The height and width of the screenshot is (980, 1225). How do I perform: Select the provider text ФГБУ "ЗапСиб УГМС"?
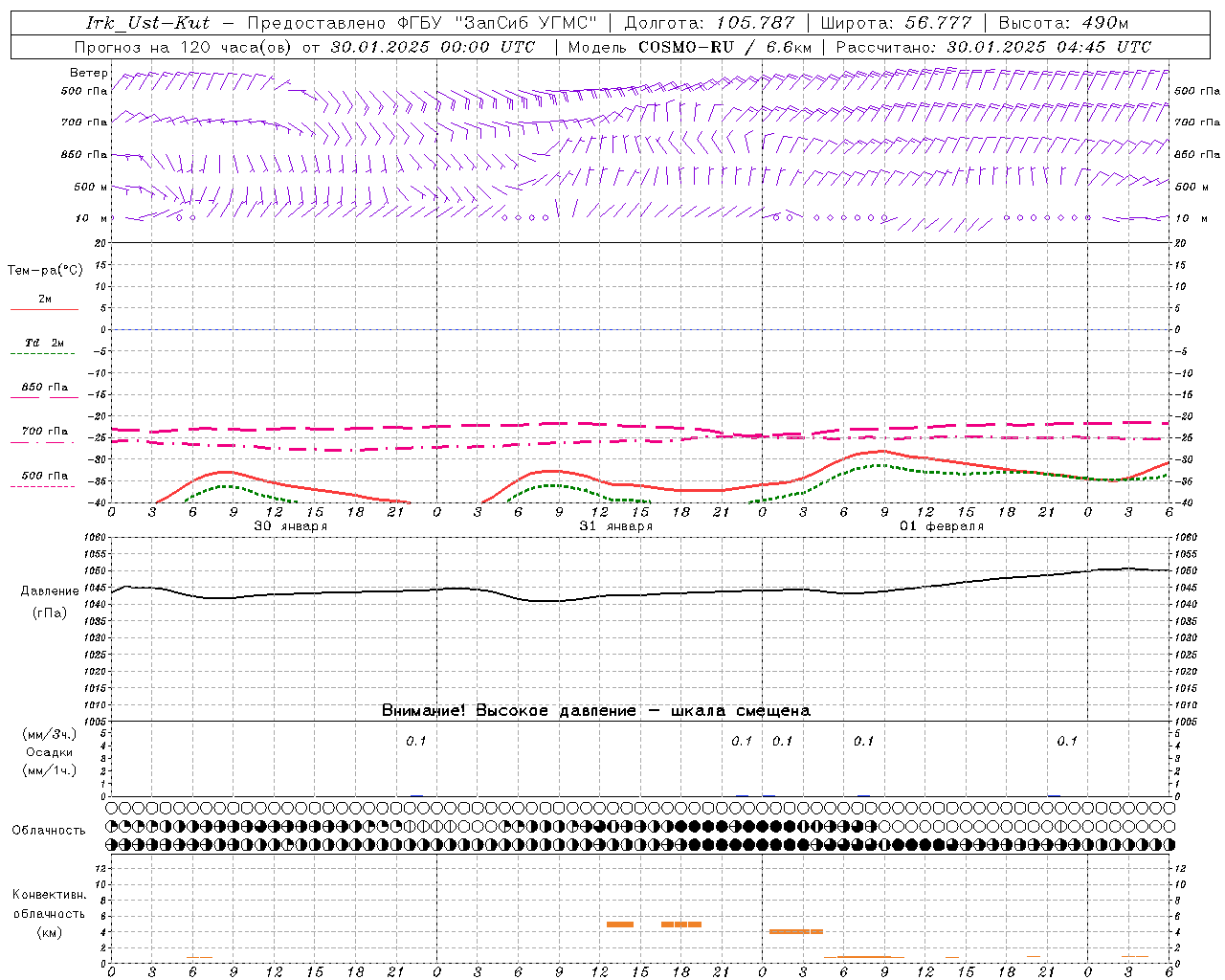click(x=496, y=23)
